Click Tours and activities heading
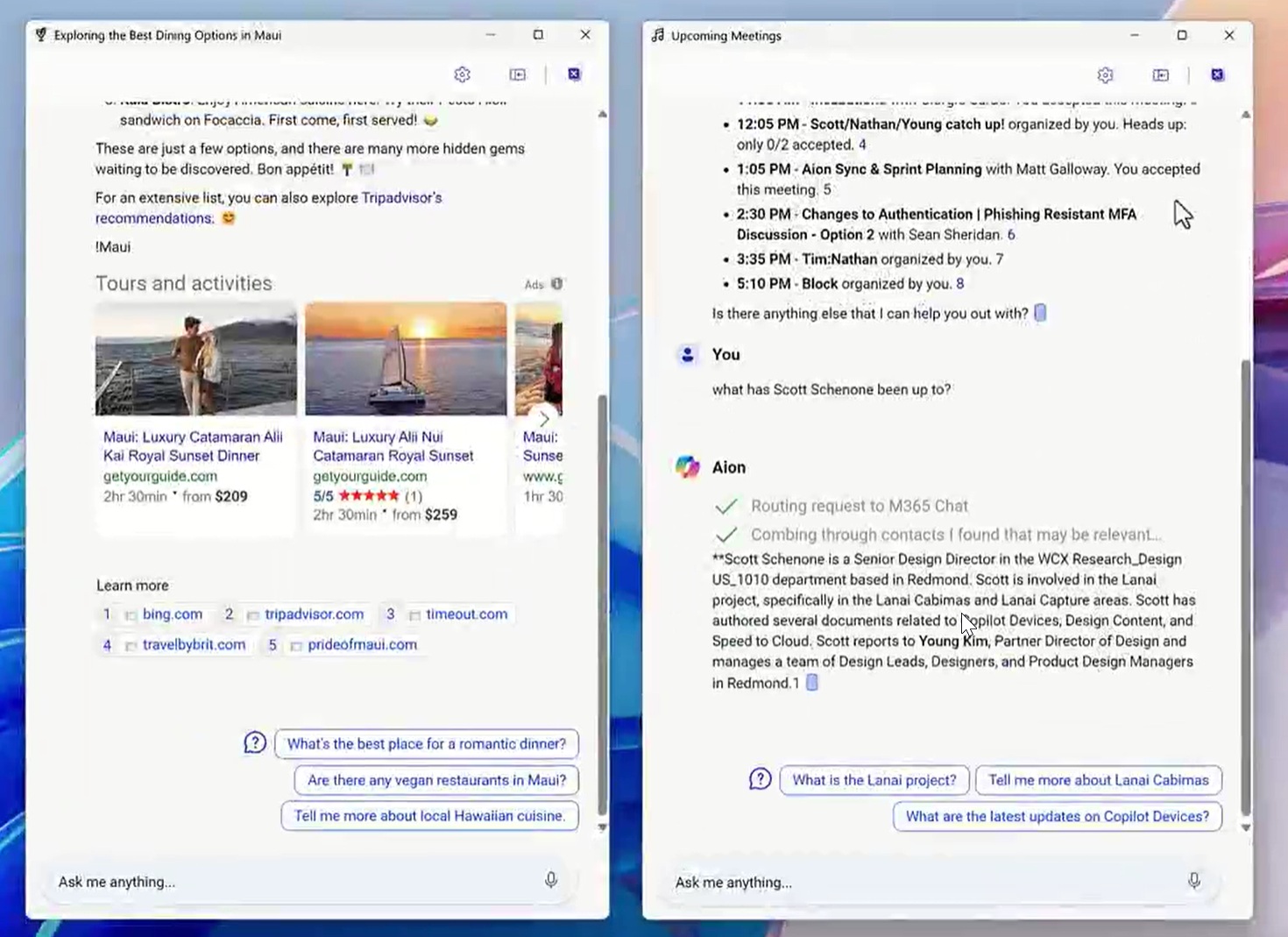This screenshot has width=1288, height=937. coord(184,283)
